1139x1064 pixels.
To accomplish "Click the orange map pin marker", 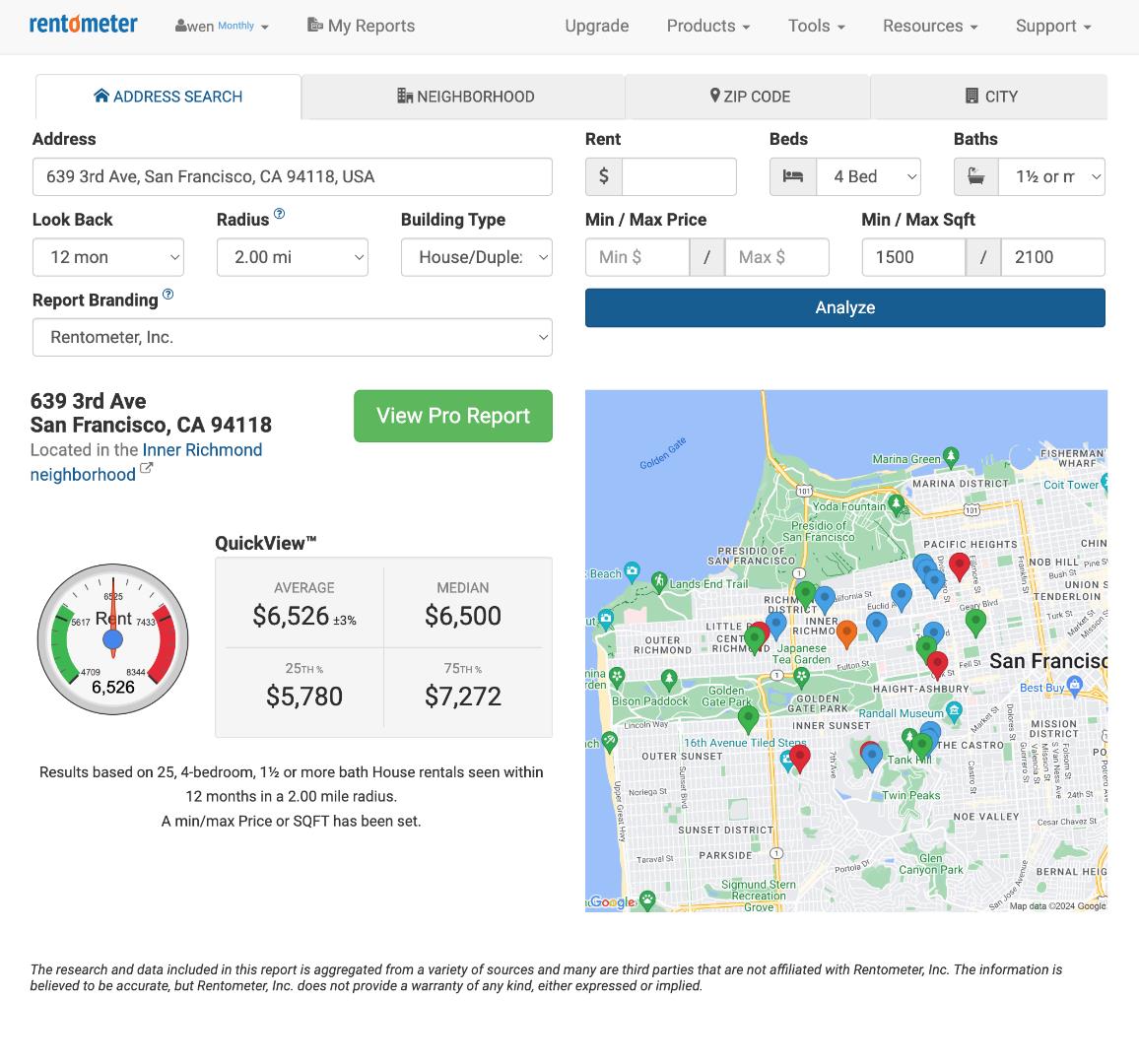I will [x=846, y=632].
